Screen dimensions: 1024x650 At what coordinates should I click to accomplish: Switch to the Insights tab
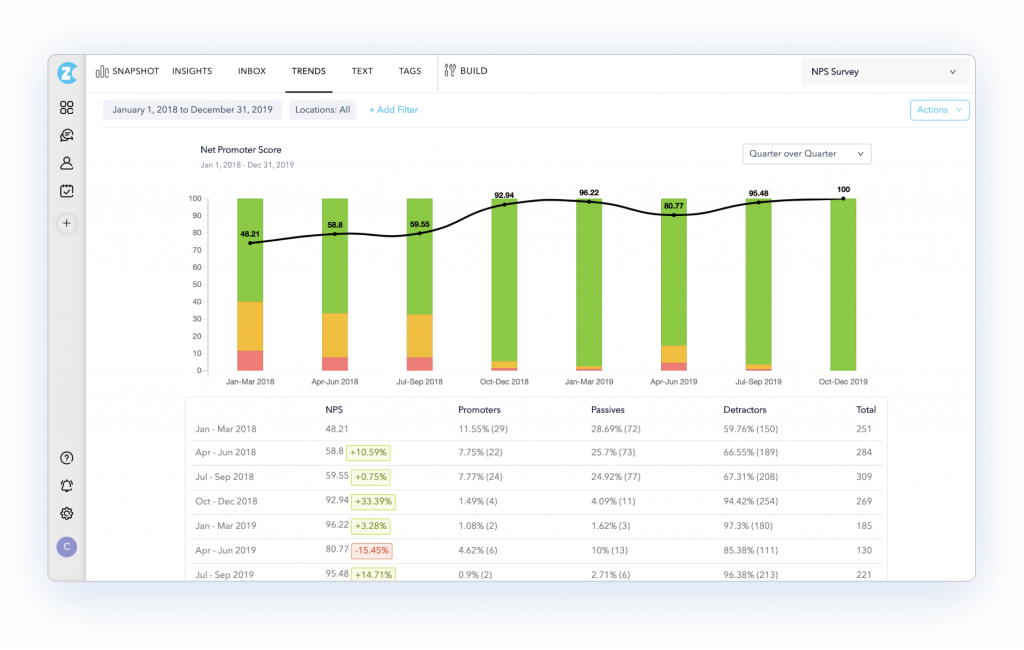click(191, 70)
